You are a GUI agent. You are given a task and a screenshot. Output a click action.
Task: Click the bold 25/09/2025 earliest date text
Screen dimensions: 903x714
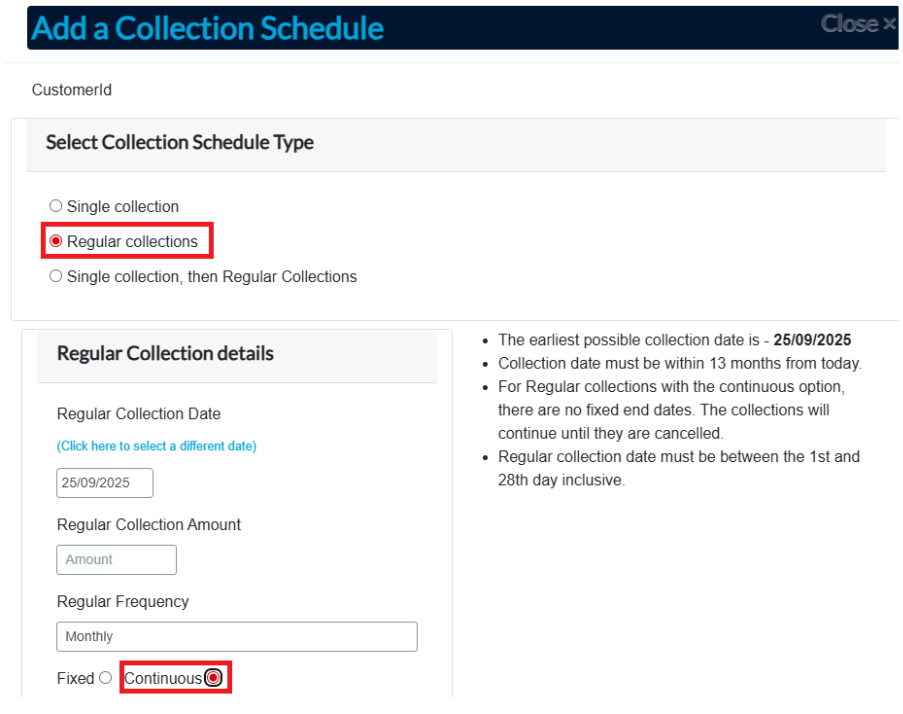coord(812,340)
